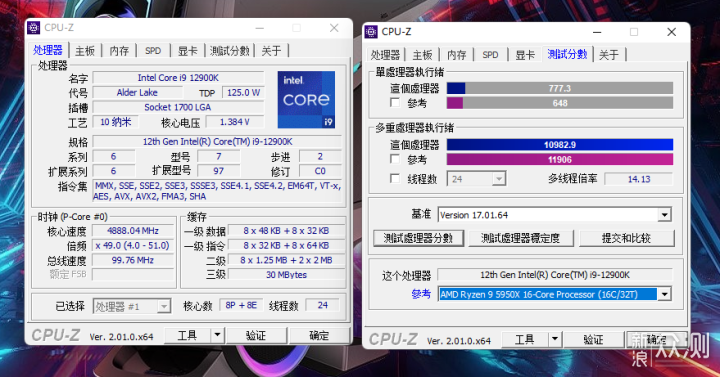Open SPD tab in right CPU-Z window
The image size is (720, 377).
point(490,55)
